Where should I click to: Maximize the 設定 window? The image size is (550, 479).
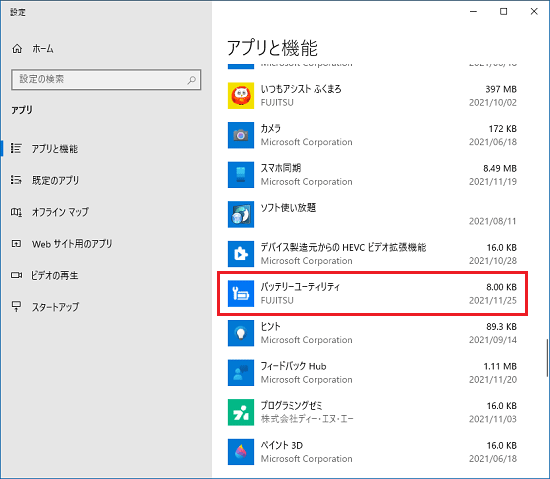(503, 12)
